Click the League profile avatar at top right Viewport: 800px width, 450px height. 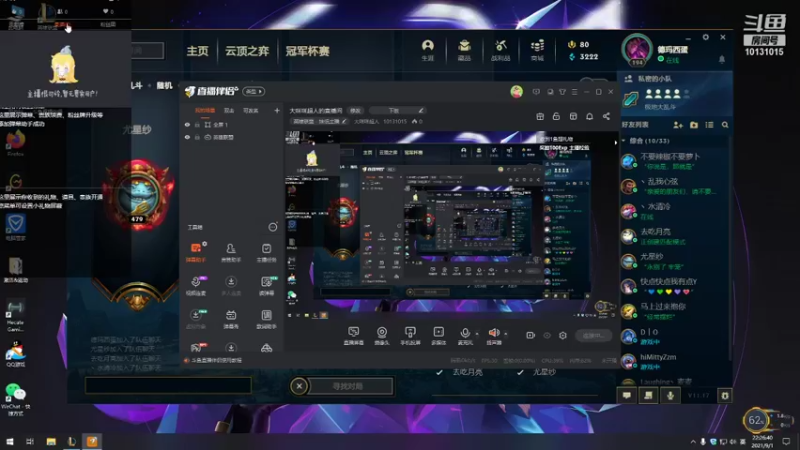pos(637,49)
